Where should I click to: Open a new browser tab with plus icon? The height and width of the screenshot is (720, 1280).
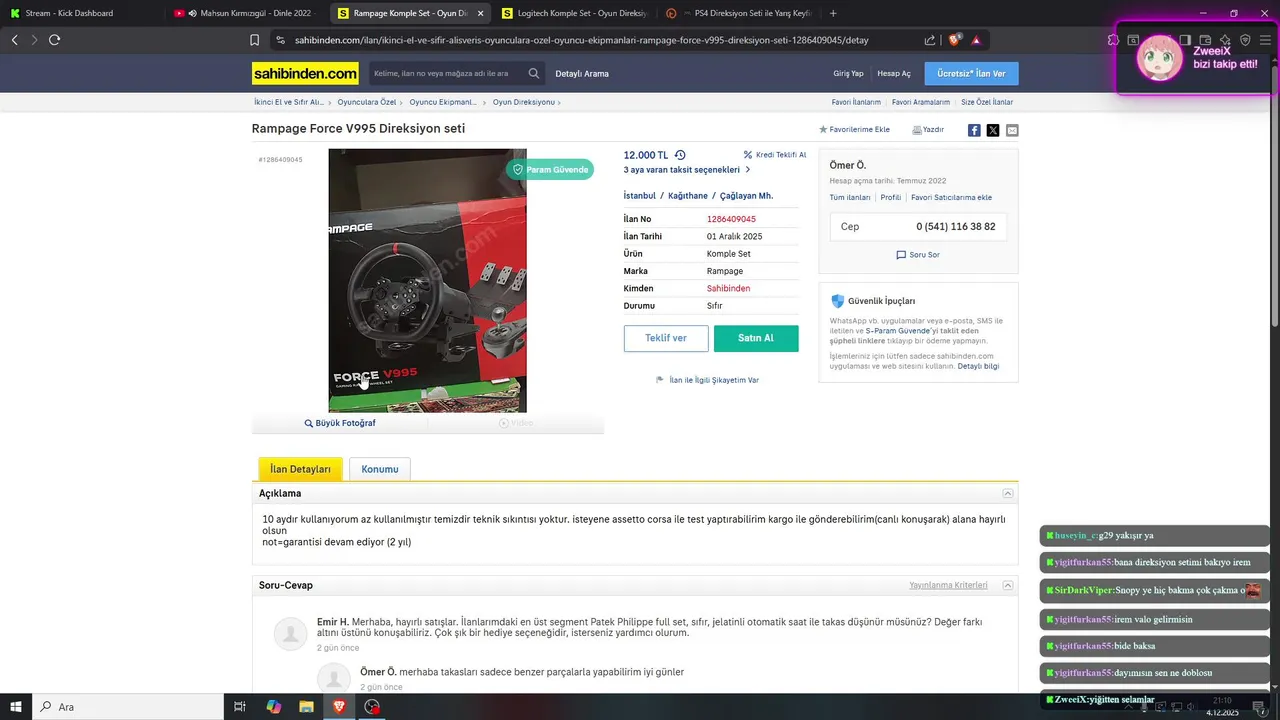833,13
